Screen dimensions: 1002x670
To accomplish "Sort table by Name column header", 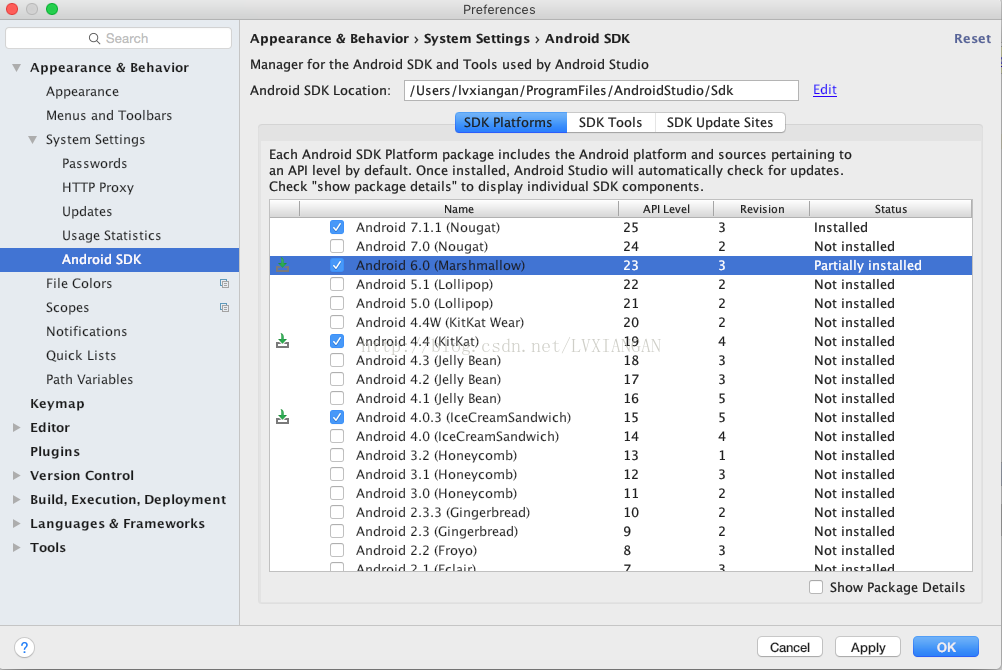I will pos(459,209).
